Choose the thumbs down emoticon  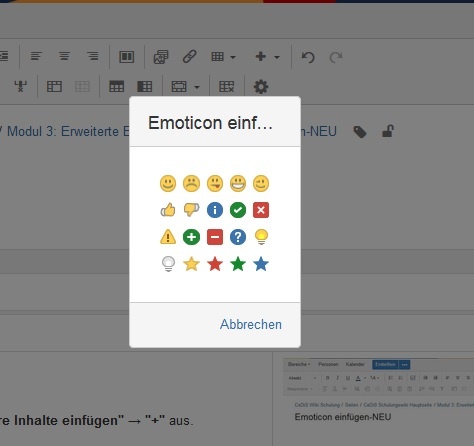pyautogui.click(x=191, y=210)
